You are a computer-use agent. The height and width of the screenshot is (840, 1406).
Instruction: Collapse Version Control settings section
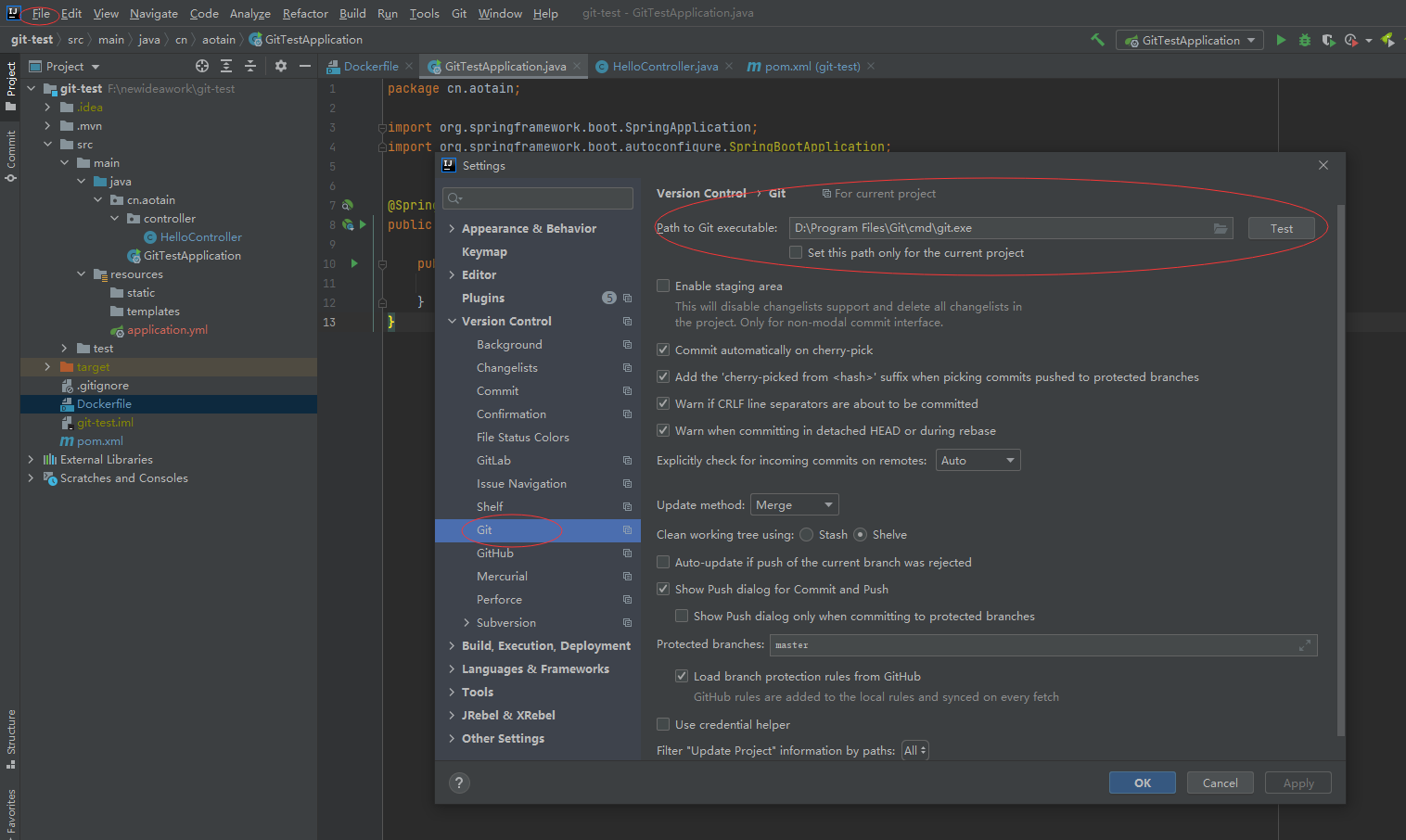452,321
